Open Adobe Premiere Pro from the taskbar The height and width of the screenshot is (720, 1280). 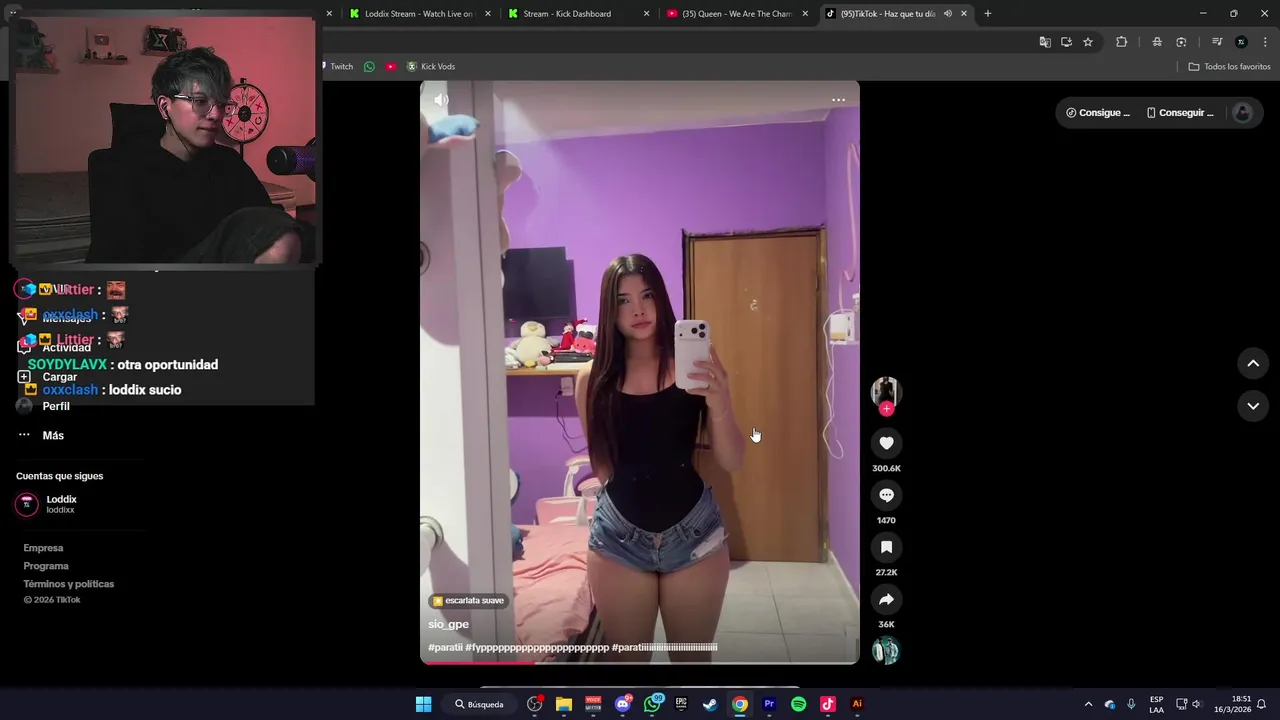769,704
